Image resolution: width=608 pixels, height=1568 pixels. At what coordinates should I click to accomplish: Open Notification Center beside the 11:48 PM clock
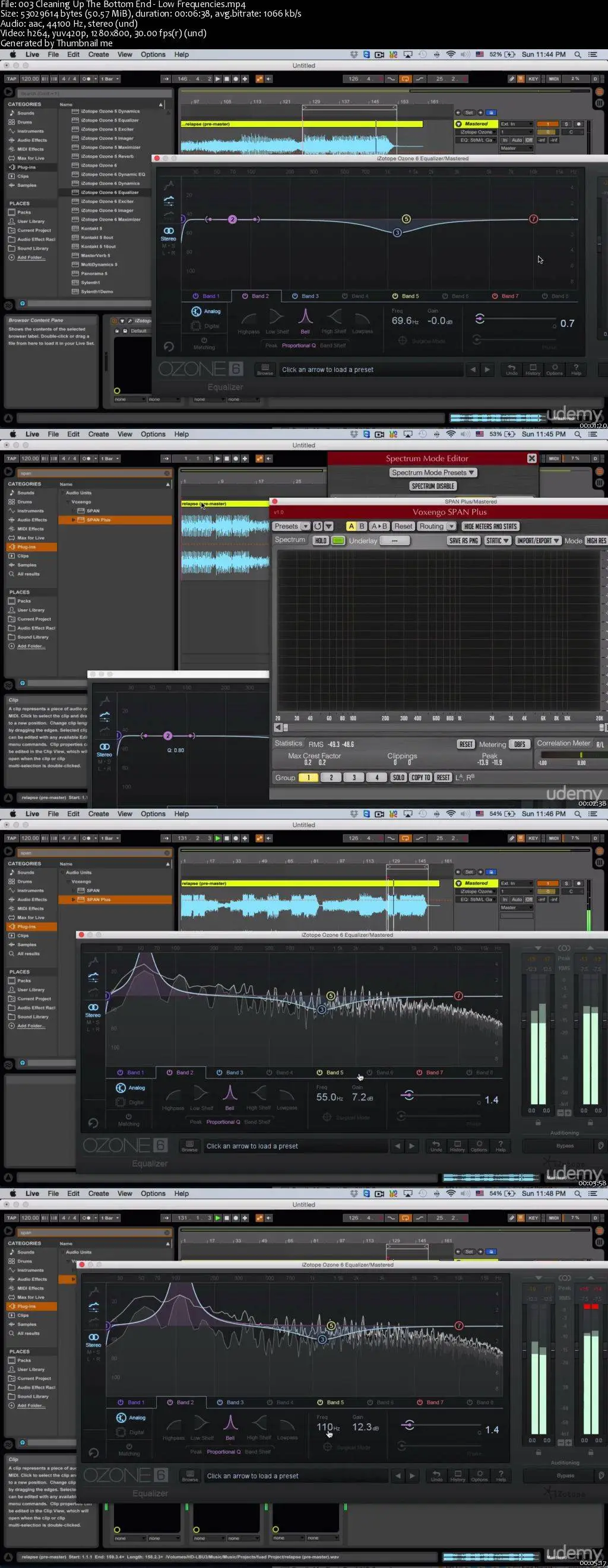pos(592,1194)
